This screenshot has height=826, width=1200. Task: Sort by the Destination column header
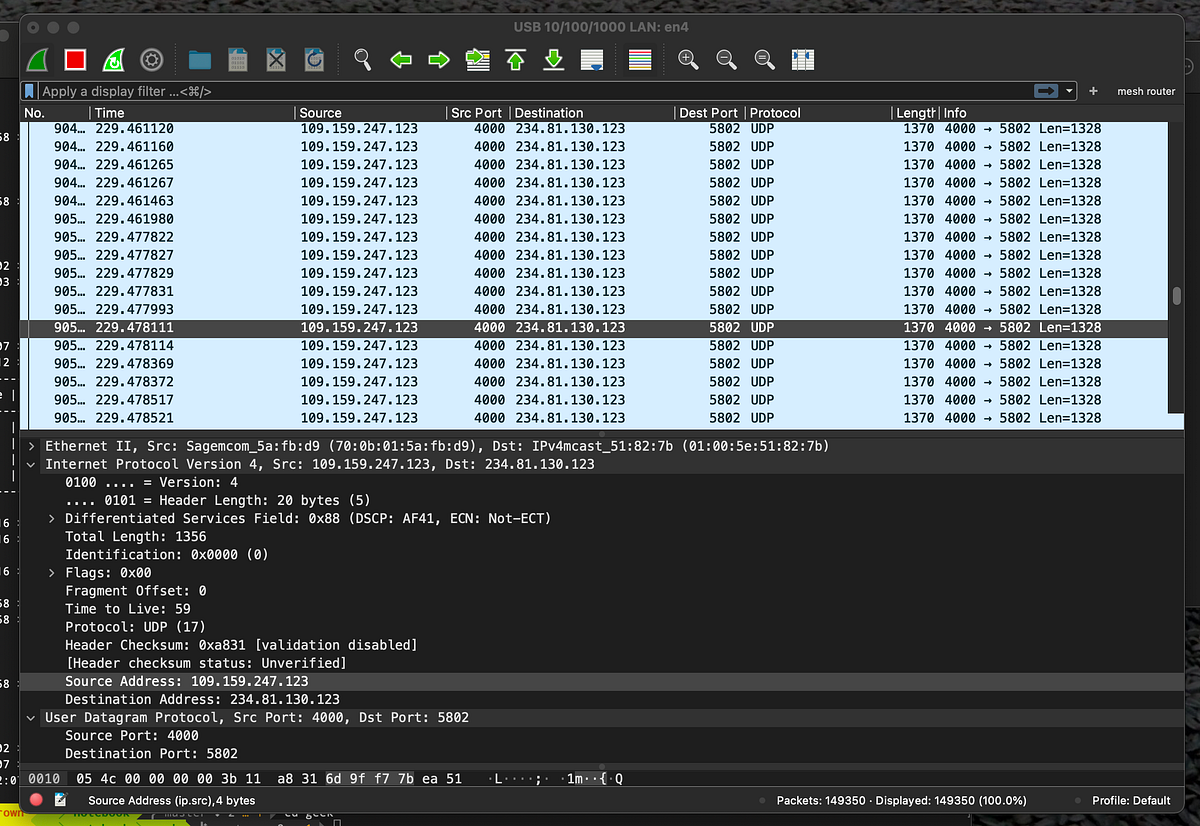(592, 113)
